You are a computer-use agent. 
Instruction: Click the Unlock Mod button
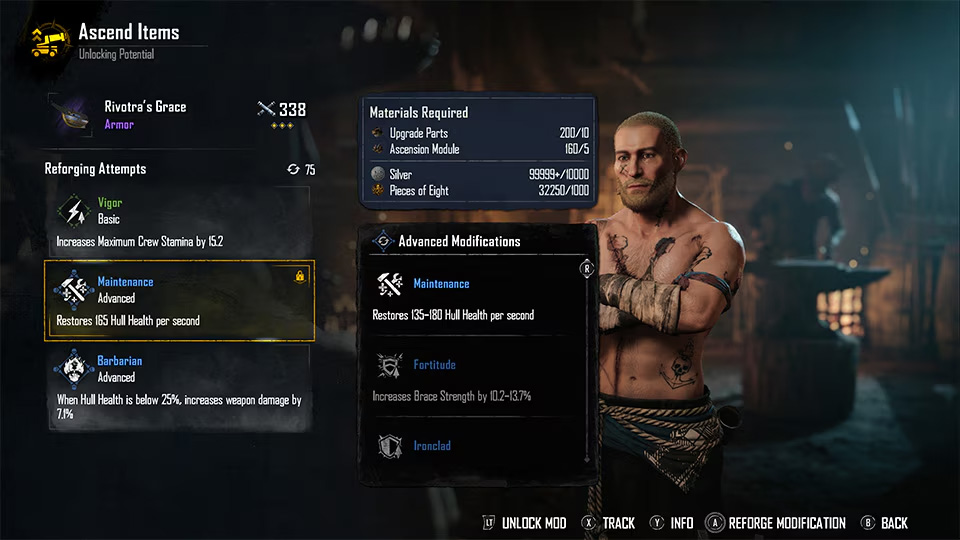point(525,523)
